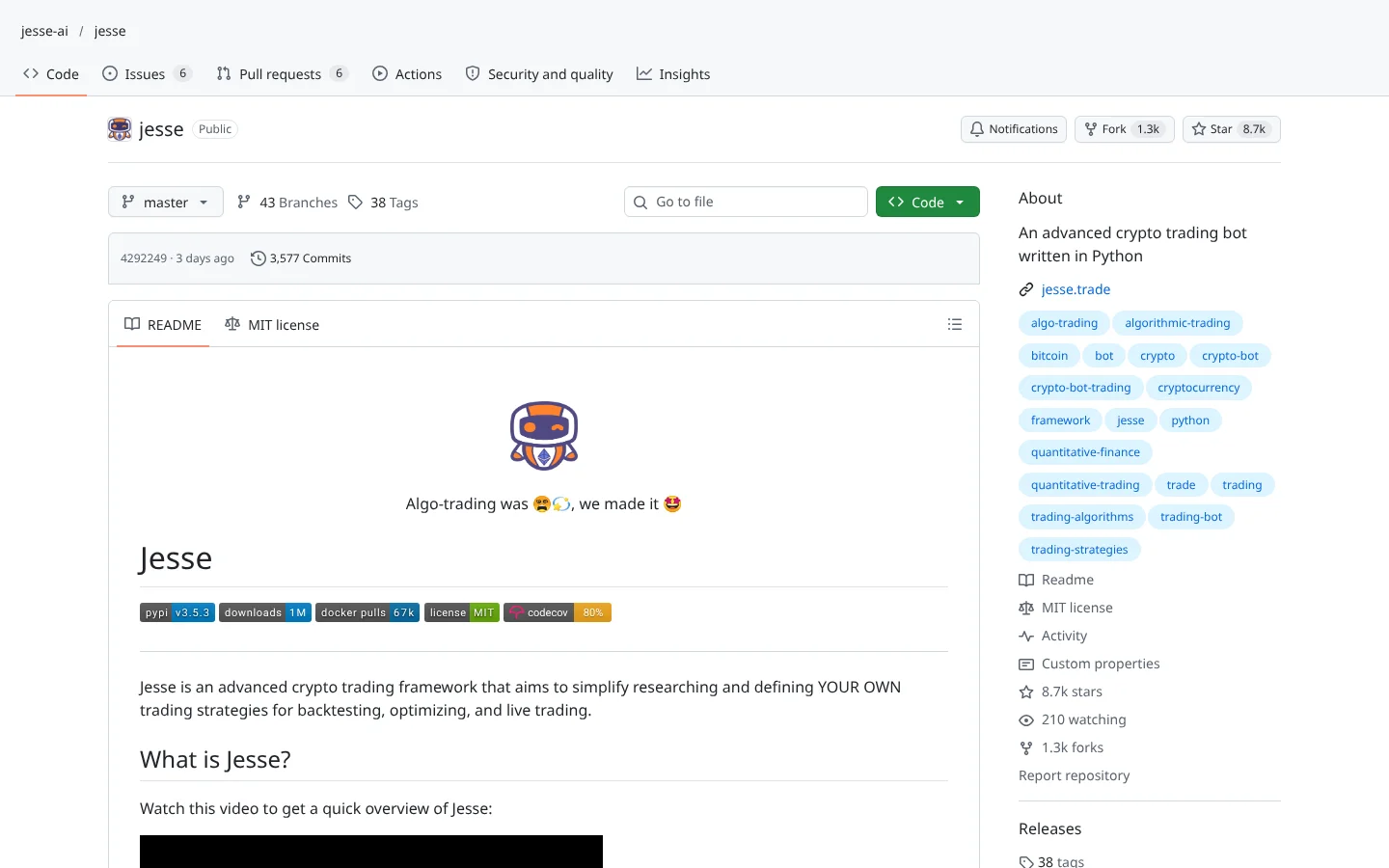Select the trade topic tag
This screenshot has height=868, width=1389.
(1181, 485)
